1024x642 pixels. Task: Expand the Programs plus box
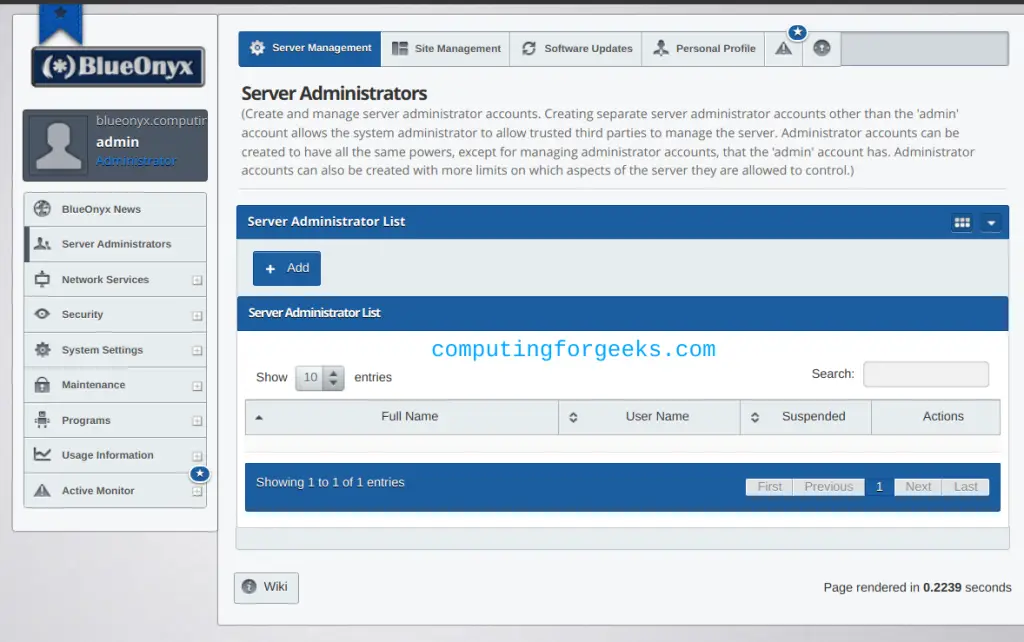[197, 421]
